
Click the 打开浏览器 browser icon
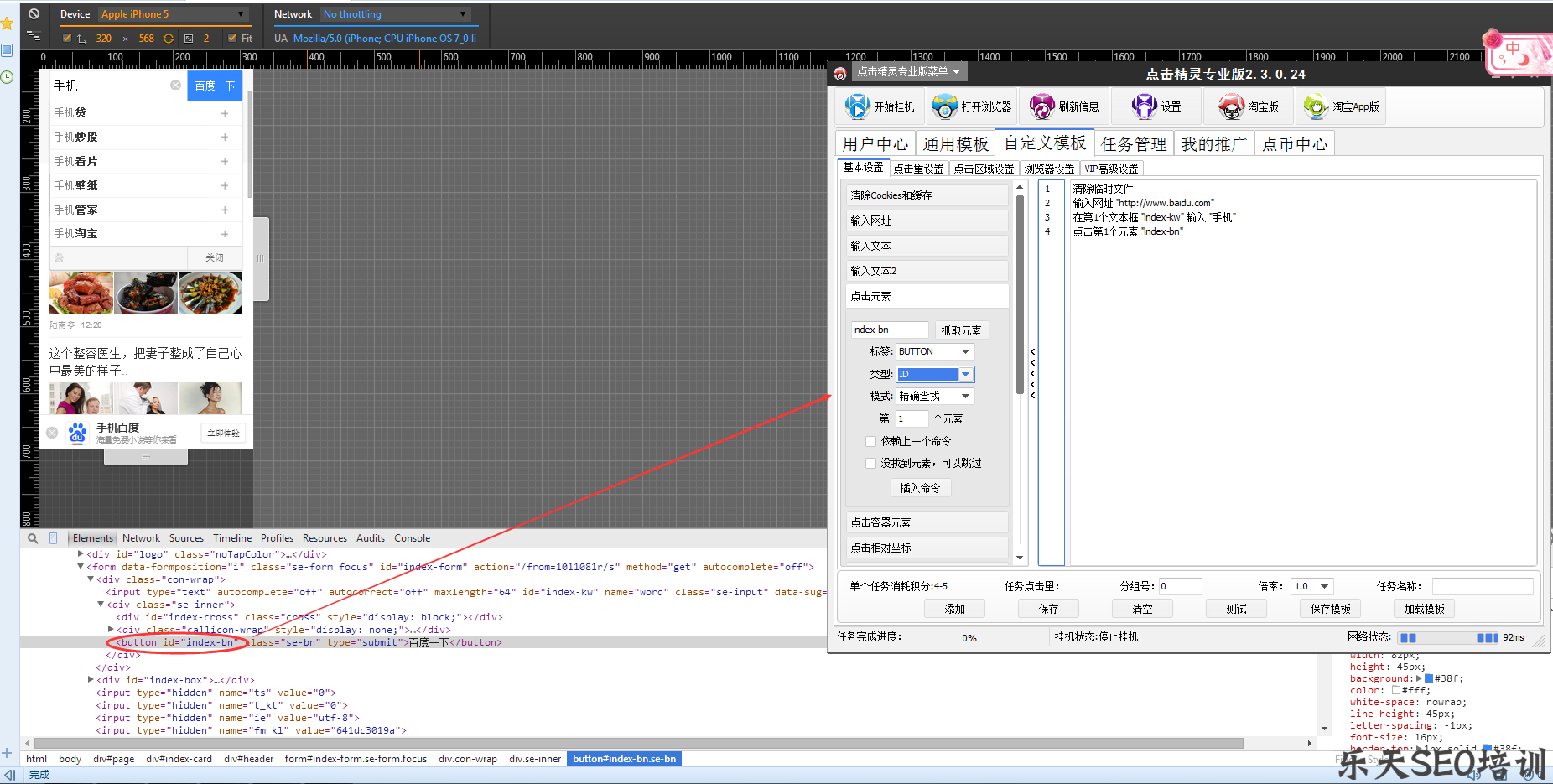coord(945,106)
